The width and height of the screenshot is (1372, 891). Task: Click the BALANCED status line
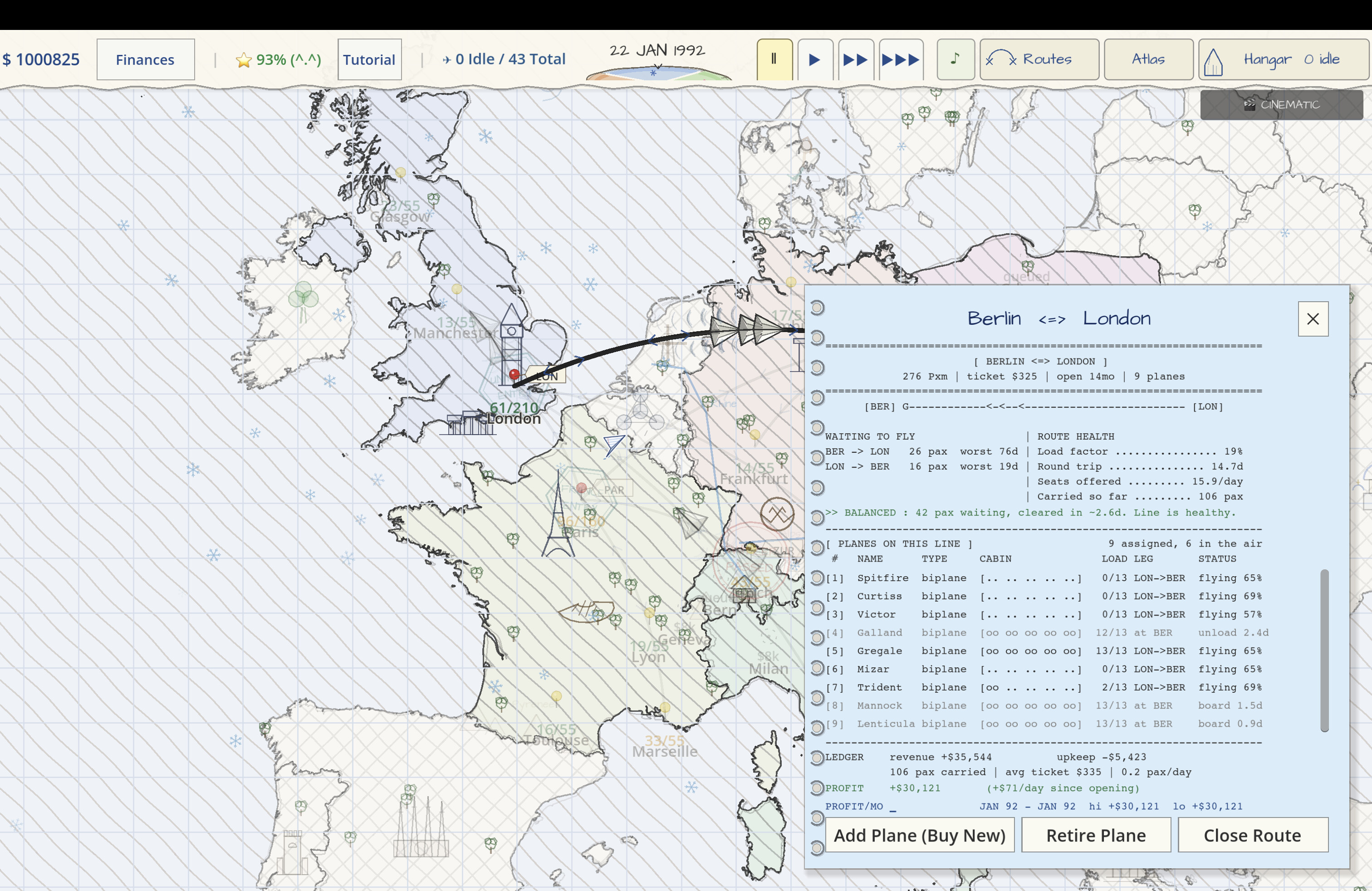click(x=1031, y=513)
